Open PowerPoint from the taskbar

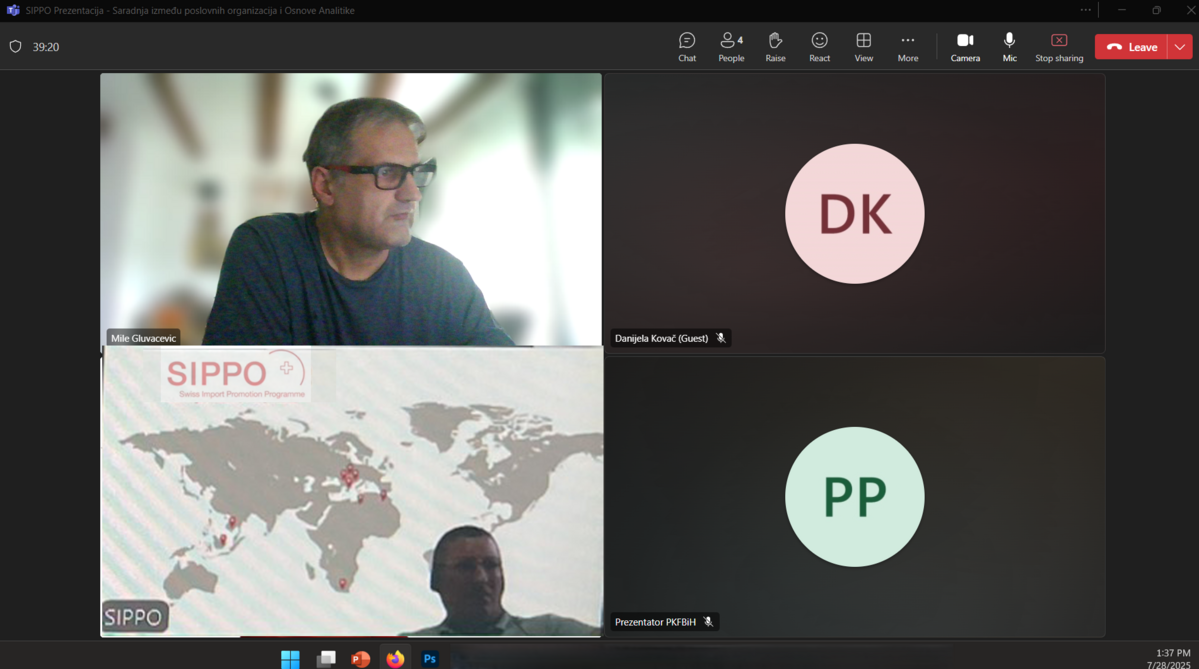[x=360, y=658]
